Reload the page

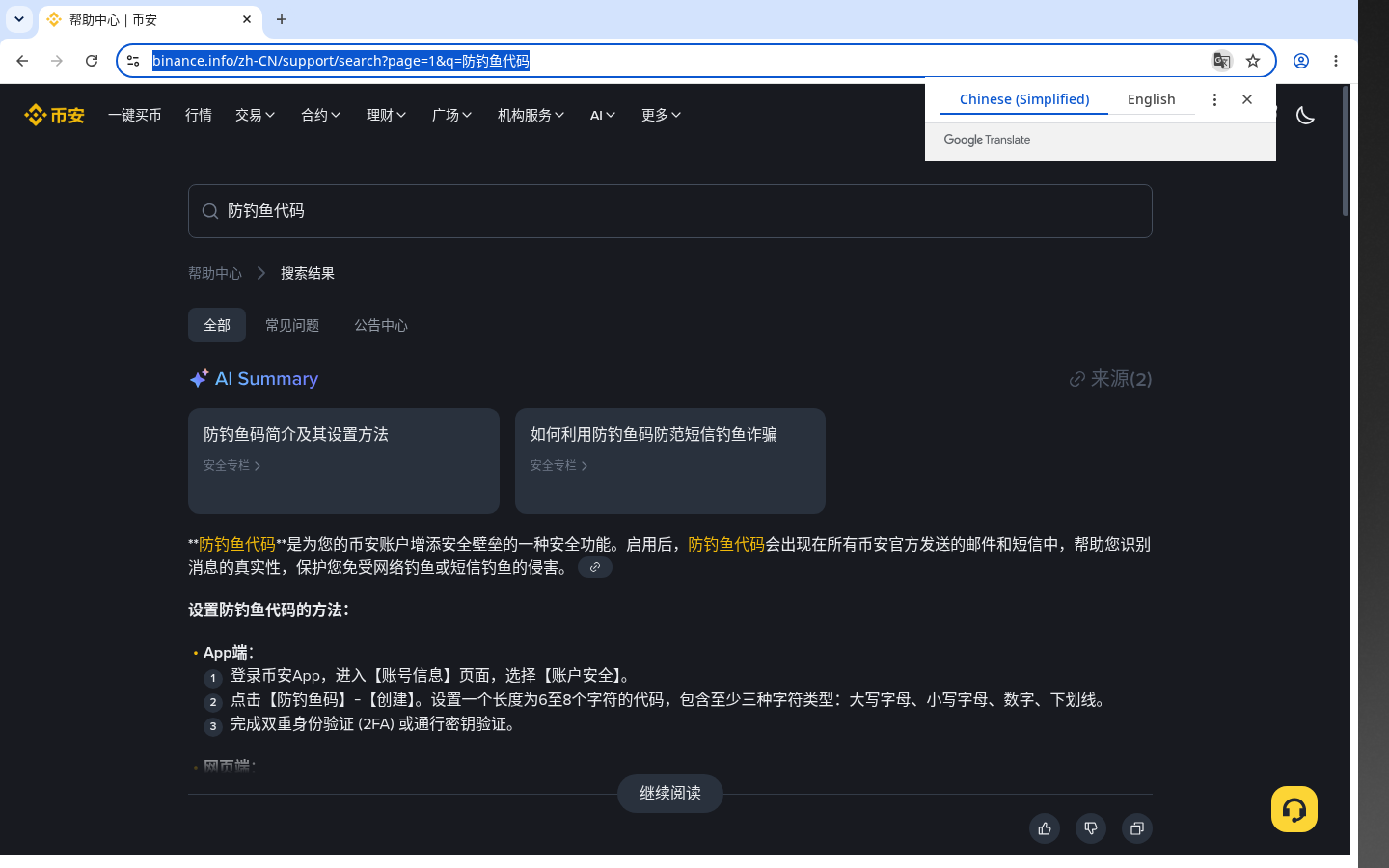pyautogui.click(x=92, y=61)
